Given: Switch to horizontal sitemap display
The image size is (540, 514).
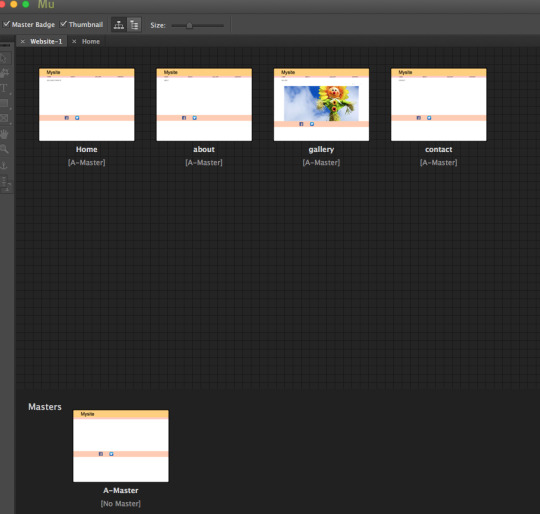Looking at the screenshot, I should coord(119,25).
